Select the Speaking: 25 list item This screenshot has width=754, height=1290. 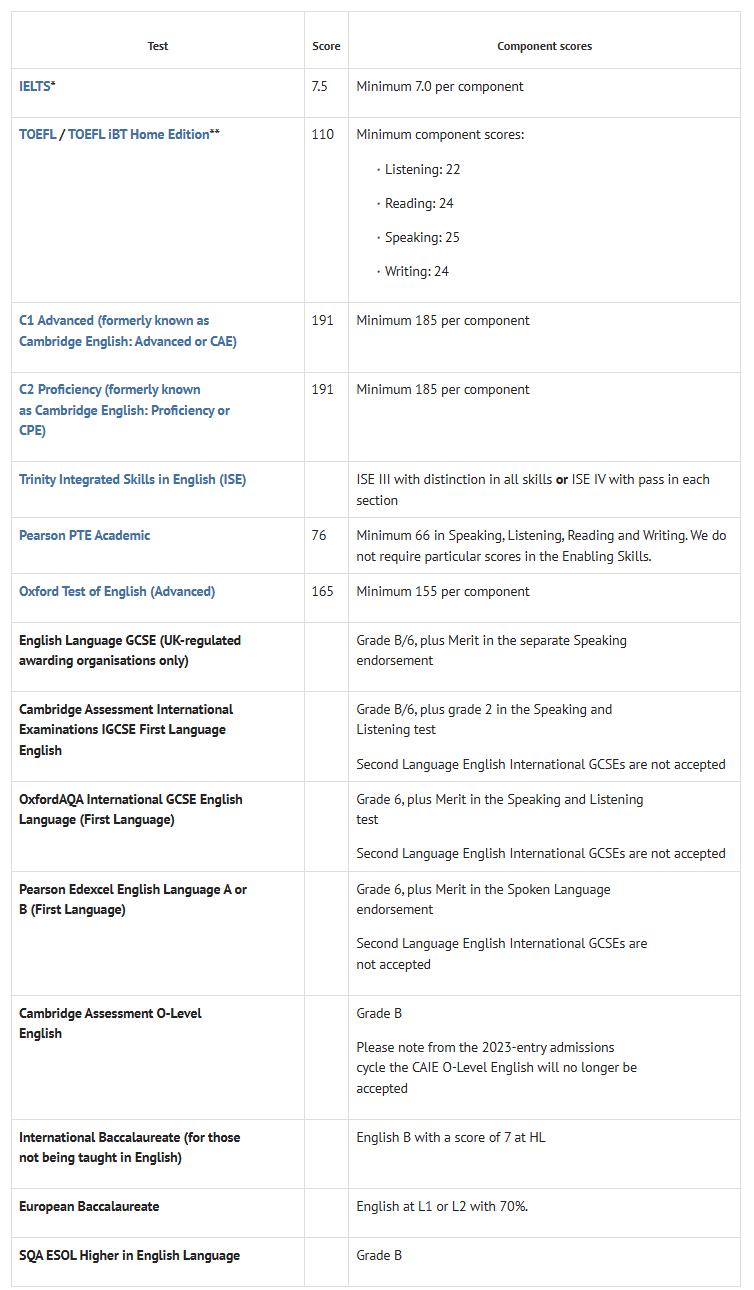click(x=422, y=238)
